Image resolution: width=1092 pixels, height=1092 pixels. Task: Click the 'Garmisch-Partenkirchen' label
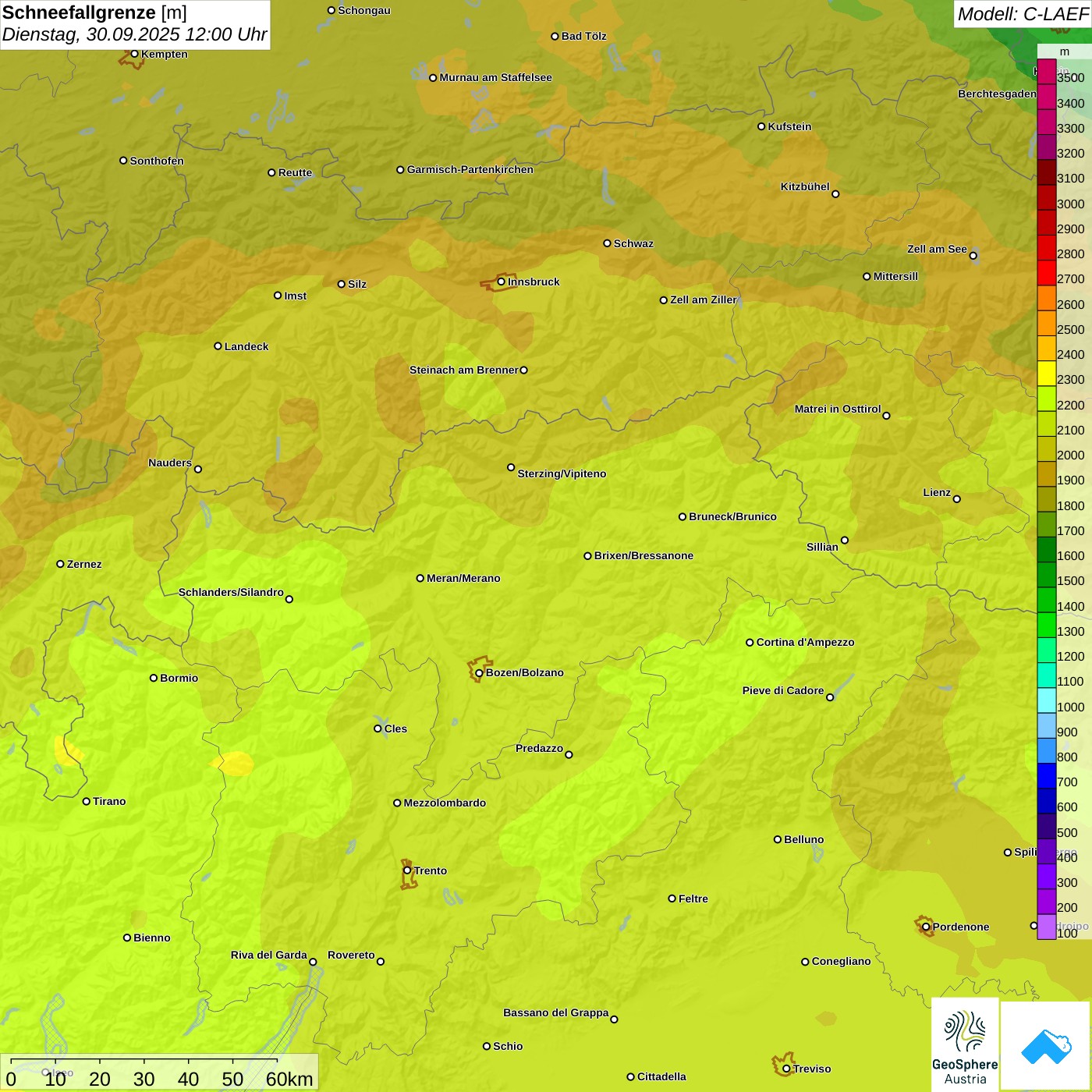[470, 169]
